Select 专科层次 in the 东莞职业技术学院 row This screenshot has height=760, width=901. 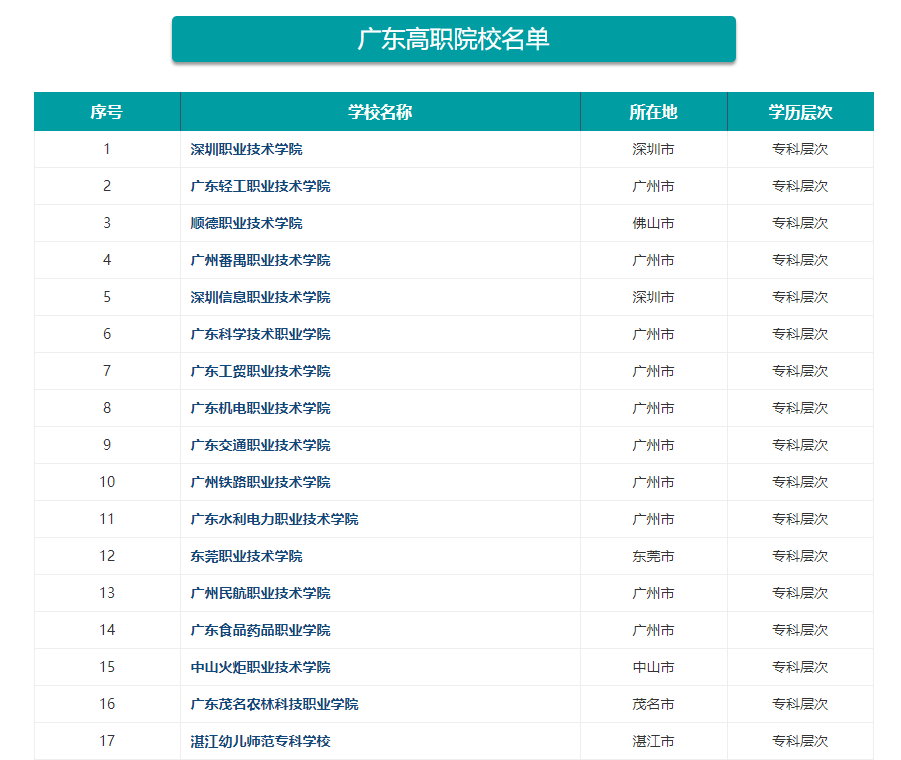800,556
